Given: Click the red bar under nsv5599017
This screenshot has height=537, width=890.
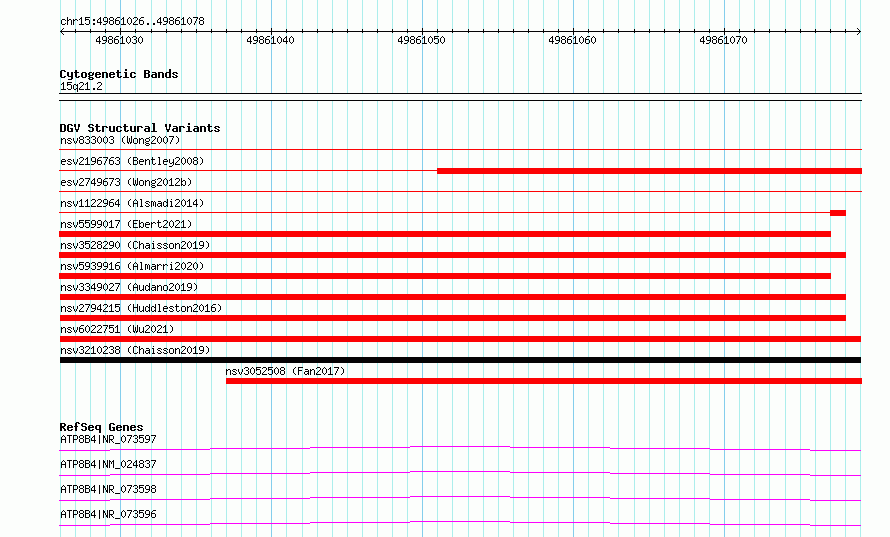Looking at the screenshot, I should point(445,234).
